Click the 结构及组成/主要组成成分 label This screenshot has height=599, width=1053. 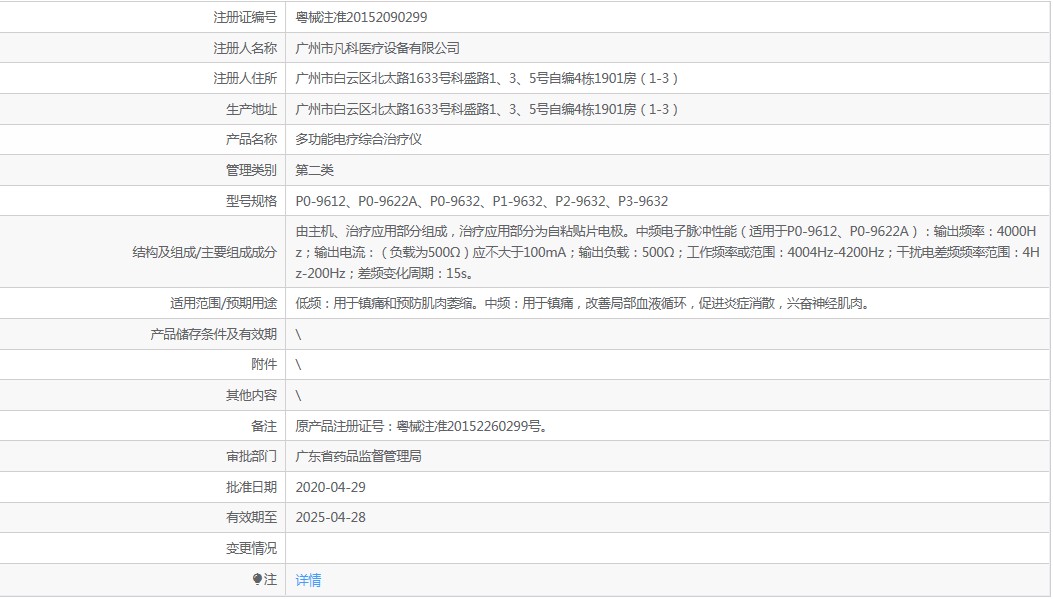[204, 252]
